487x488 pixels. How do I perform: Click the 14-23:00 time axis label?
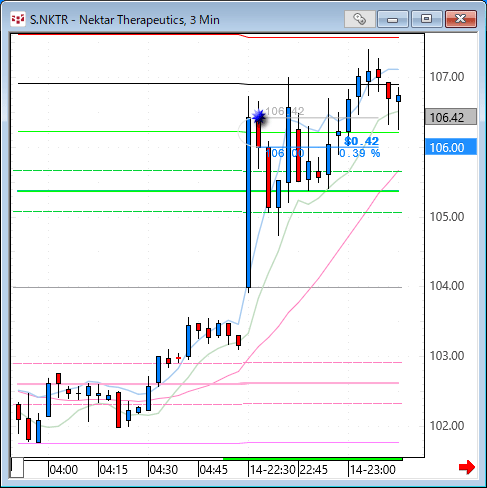pyautogui.click(x=373, y=470)
